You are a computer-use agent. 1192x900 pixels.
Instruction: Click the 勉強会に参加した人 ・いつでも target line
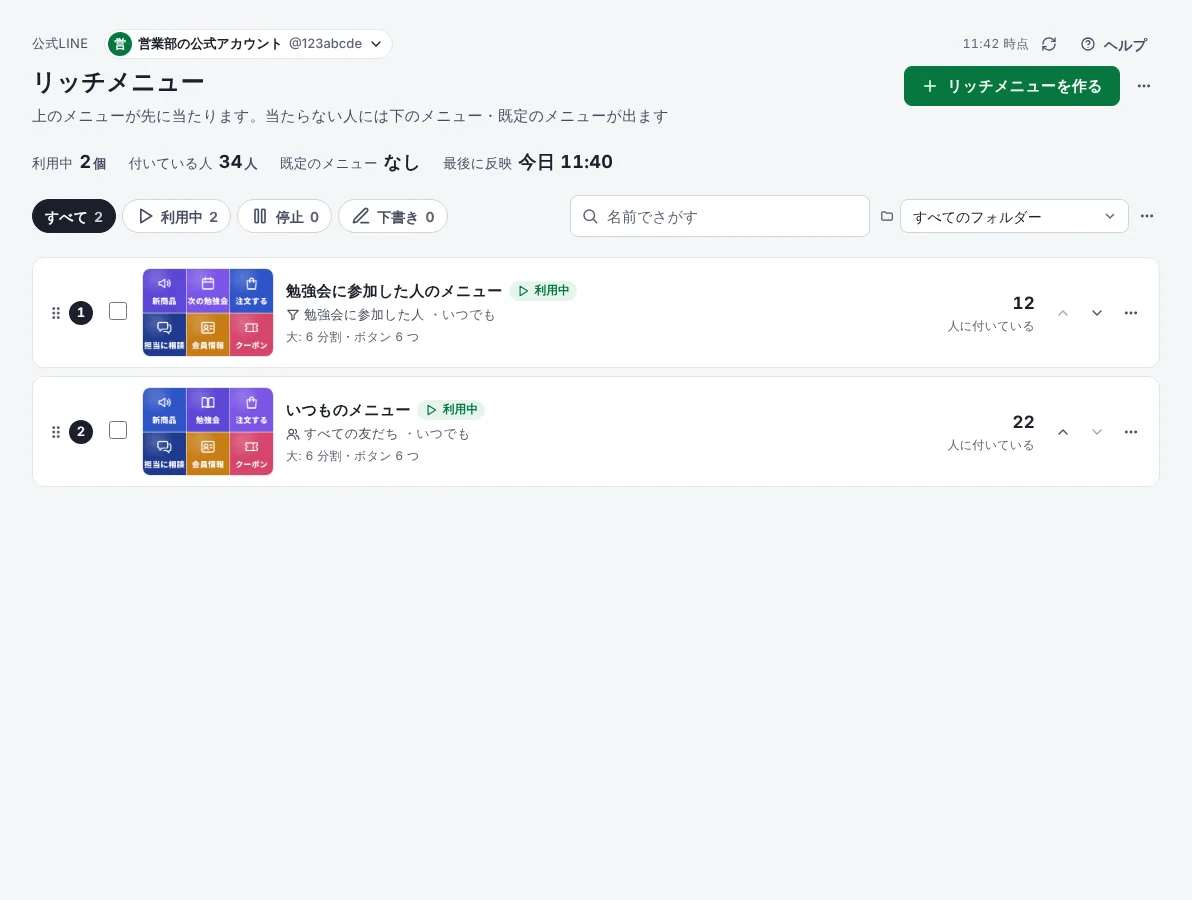coord(391,315)
